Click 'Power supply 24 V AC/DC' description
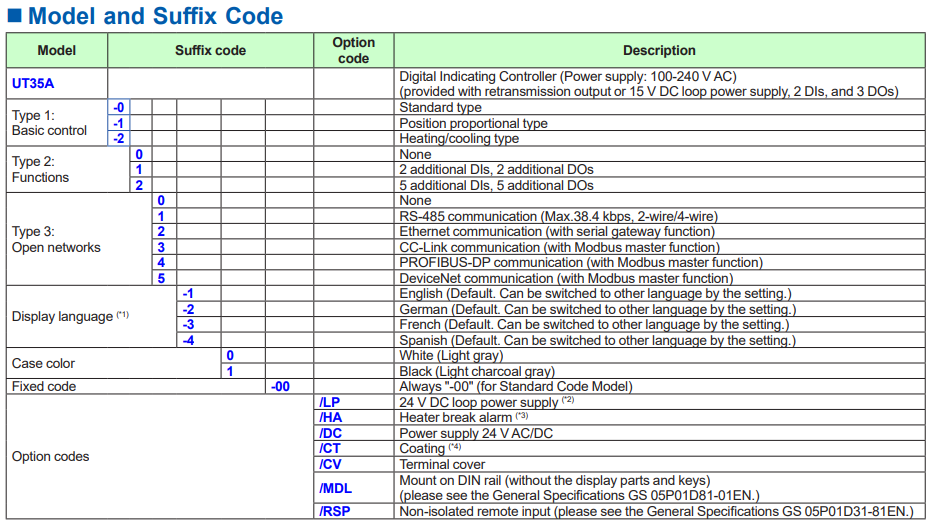 coord(476,433)
